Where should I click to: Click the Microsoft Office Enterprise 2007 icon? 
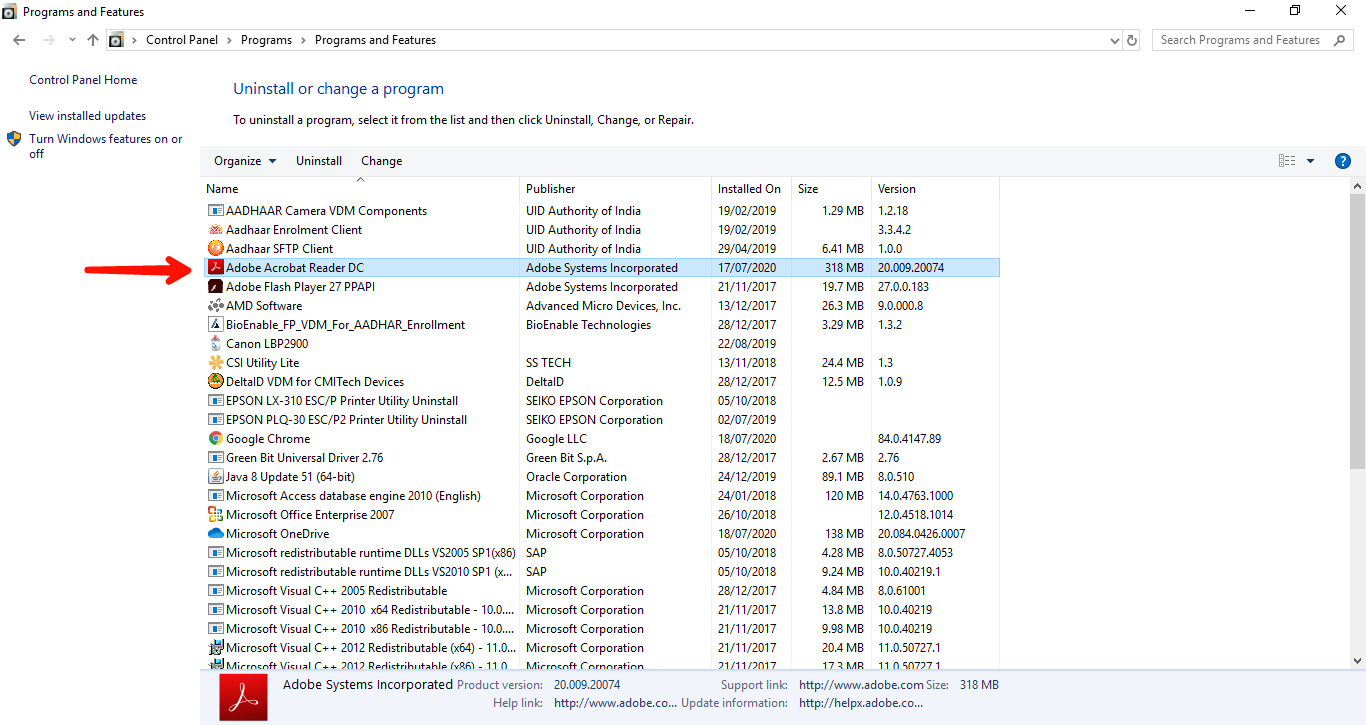(x=215, y=515)
